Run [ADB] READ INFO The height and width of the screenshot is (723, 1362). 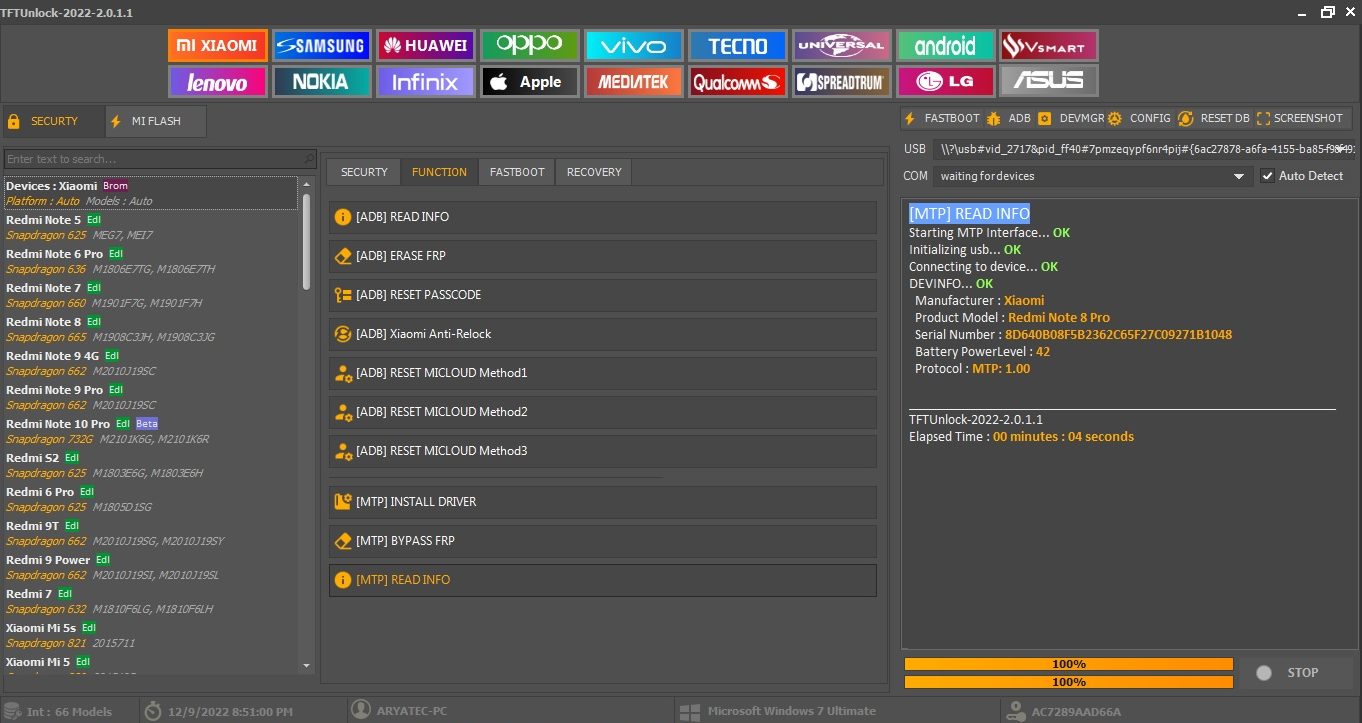tap(603, 217)
